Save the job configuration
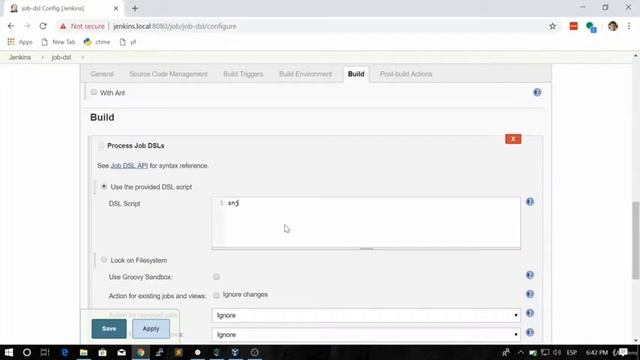This screenshot has width=640, height=360. [109, 329]
